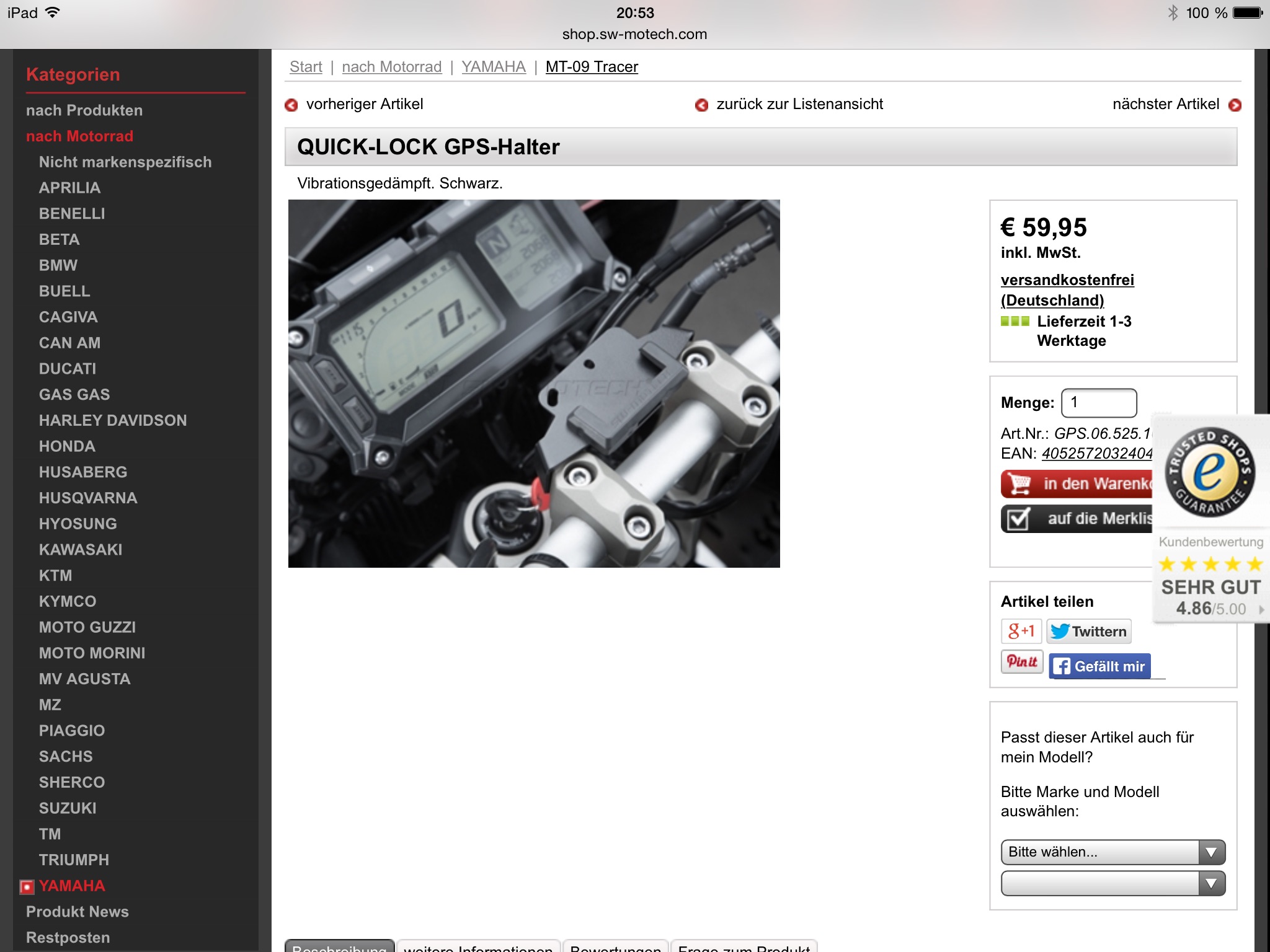Click the YAMAHA category marker square
The width and height of the screenshot is (1270, 952).
[27, 887]
